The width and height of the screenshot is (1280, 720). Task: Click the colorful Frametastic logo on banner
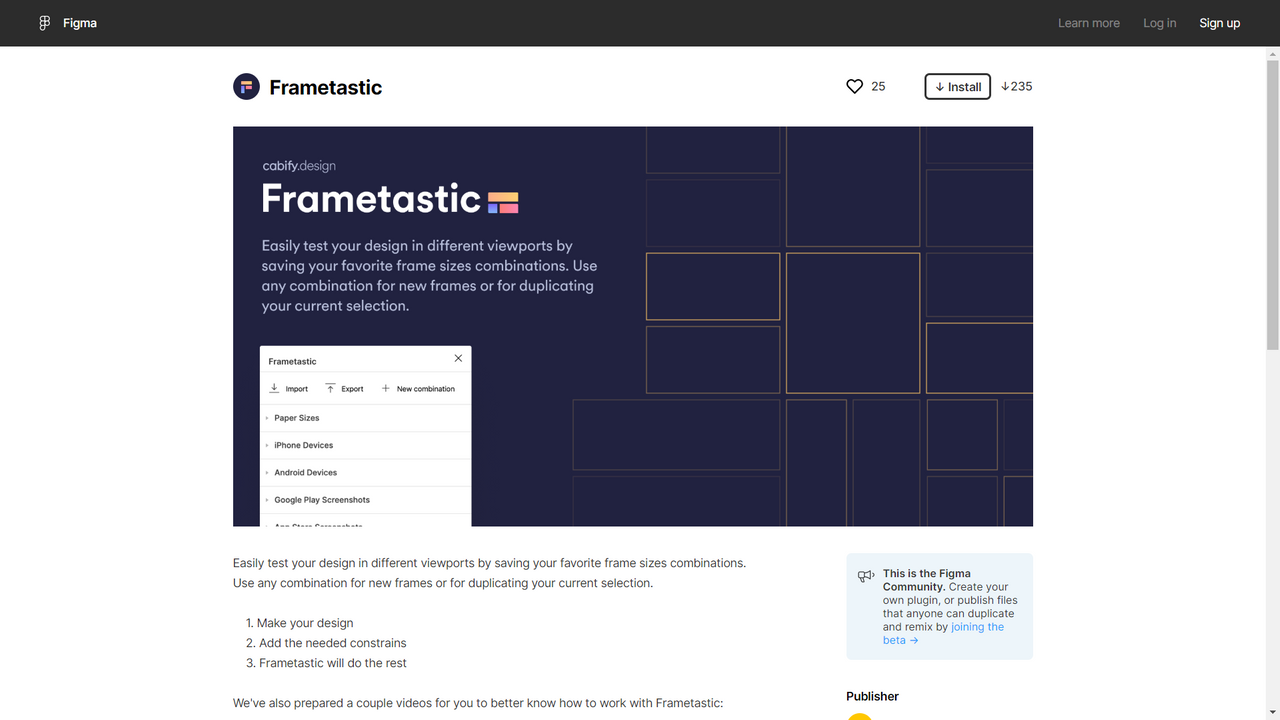pos(503,203)
